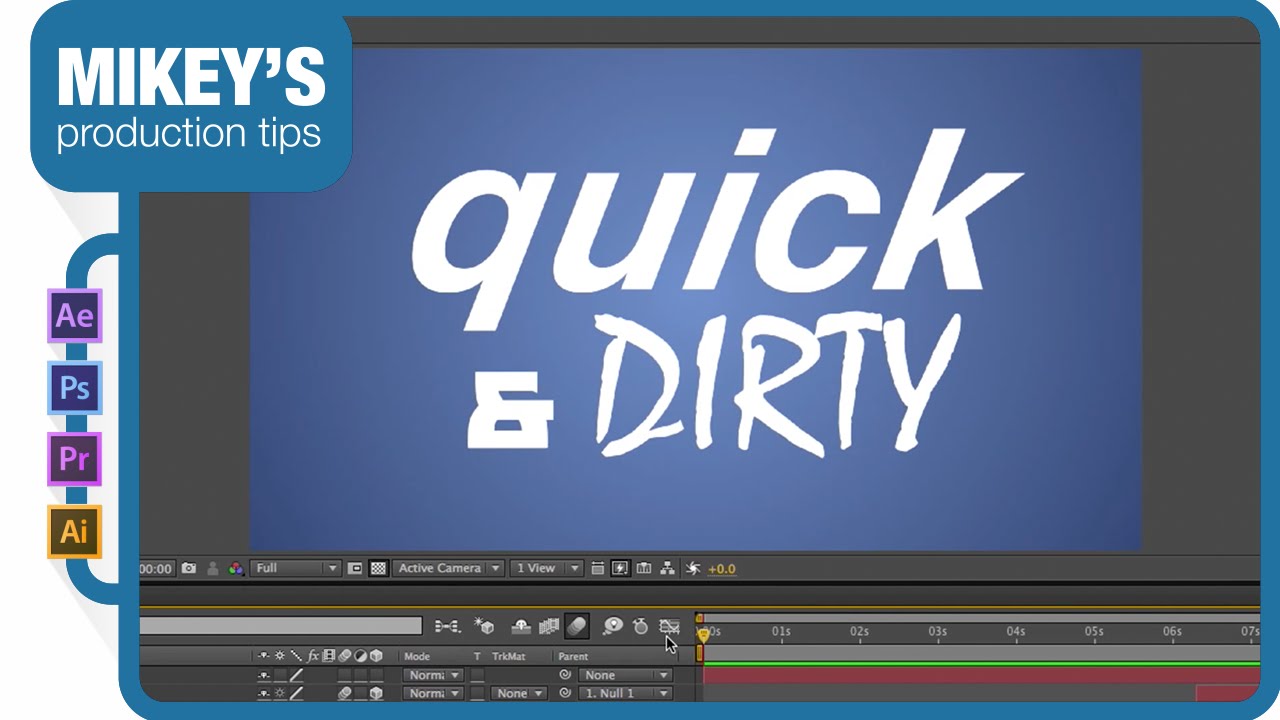Screen dimensions: 1280x720
Task: Toggle quality switch on Null 1 child layer
Action: click(296, 693)
